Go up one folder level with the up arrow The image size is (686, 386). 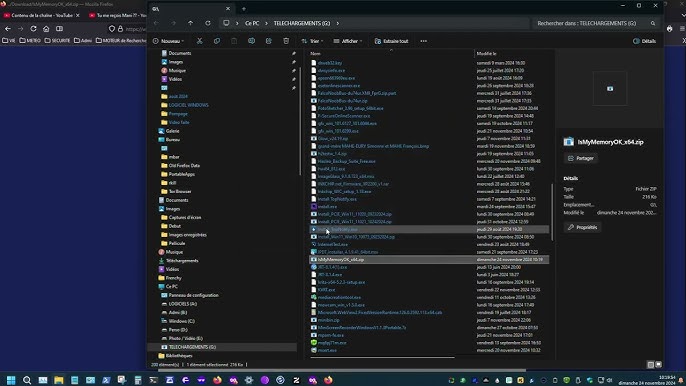pos(190,23)
